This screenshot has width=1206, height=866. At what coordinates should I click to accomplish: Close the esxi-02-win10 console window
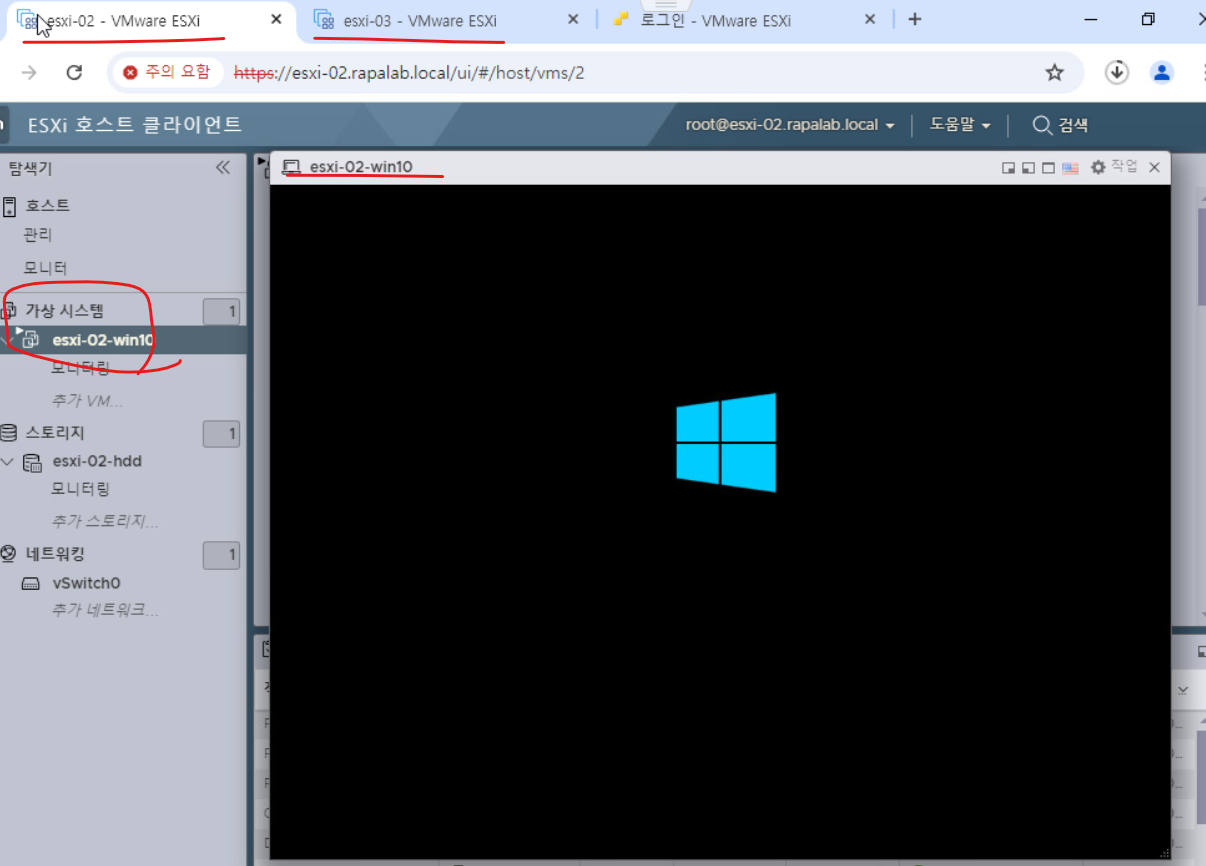1154,168
